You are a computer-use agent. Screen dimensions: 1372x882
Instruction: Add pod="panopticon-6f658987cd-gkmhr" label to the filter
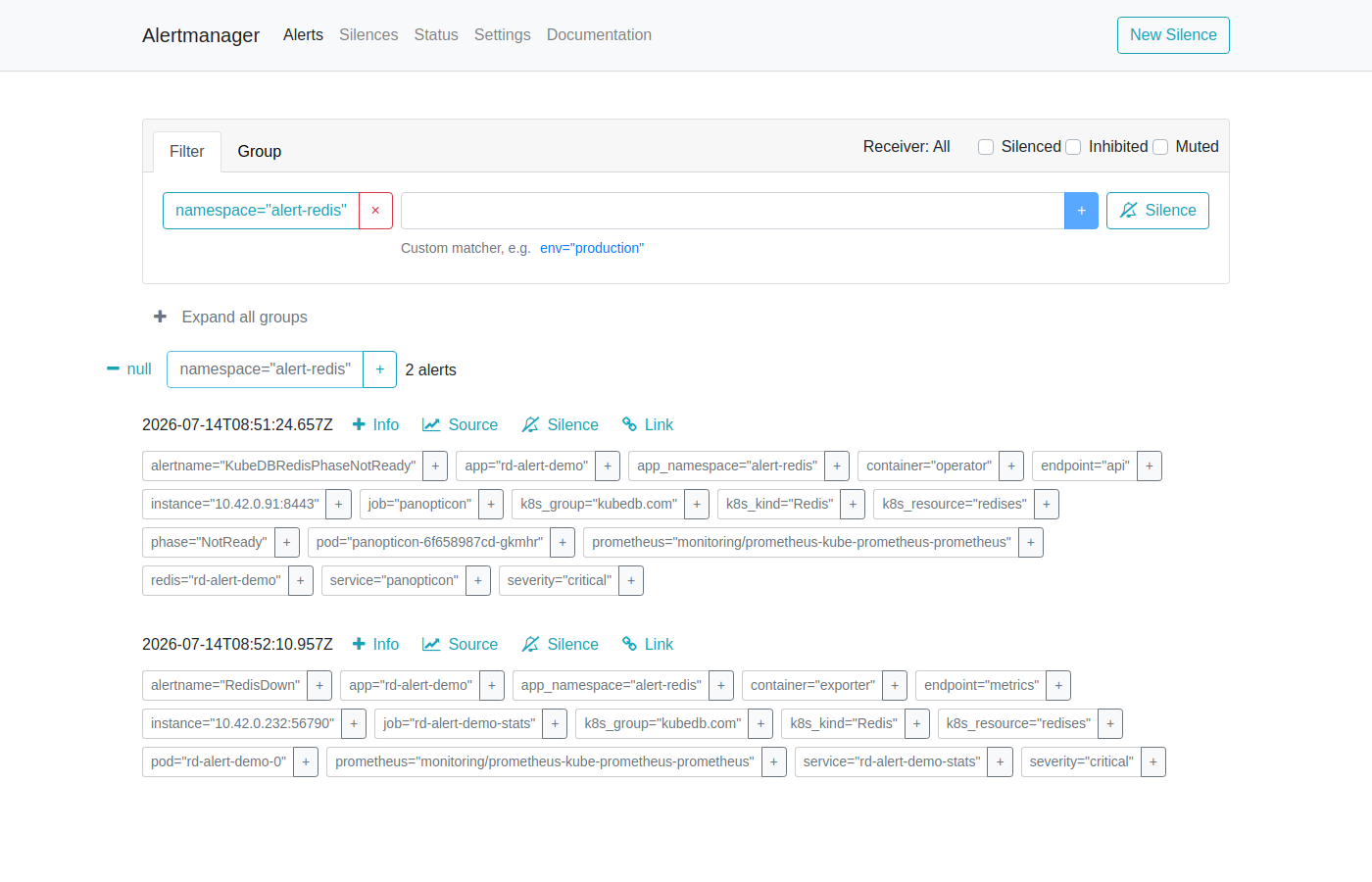[563, 542]
